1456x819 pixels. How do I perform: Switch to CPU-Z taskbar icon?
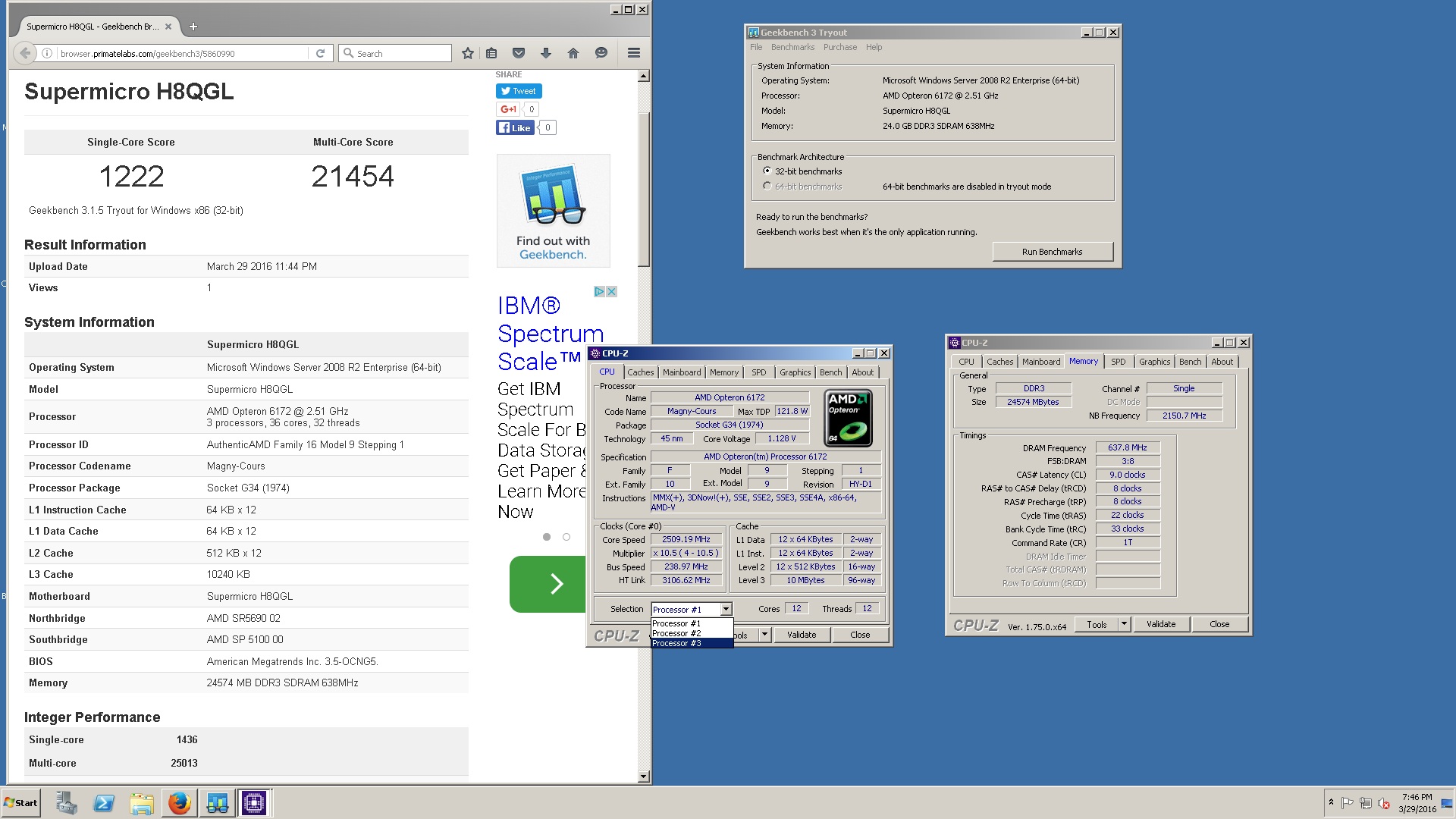click(x=253, y=803)
